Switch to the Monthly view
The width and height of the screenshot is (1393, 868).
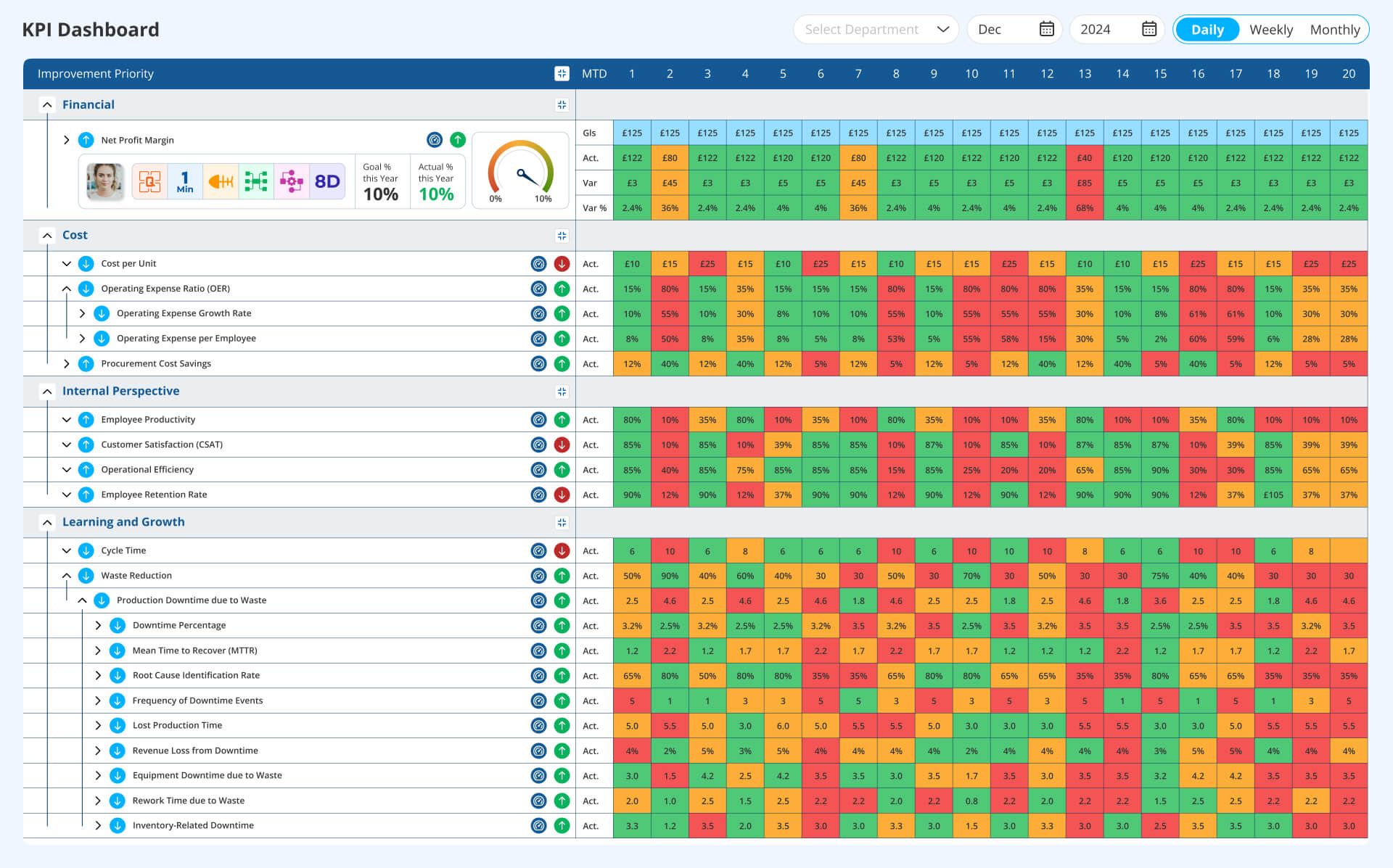1336,30
